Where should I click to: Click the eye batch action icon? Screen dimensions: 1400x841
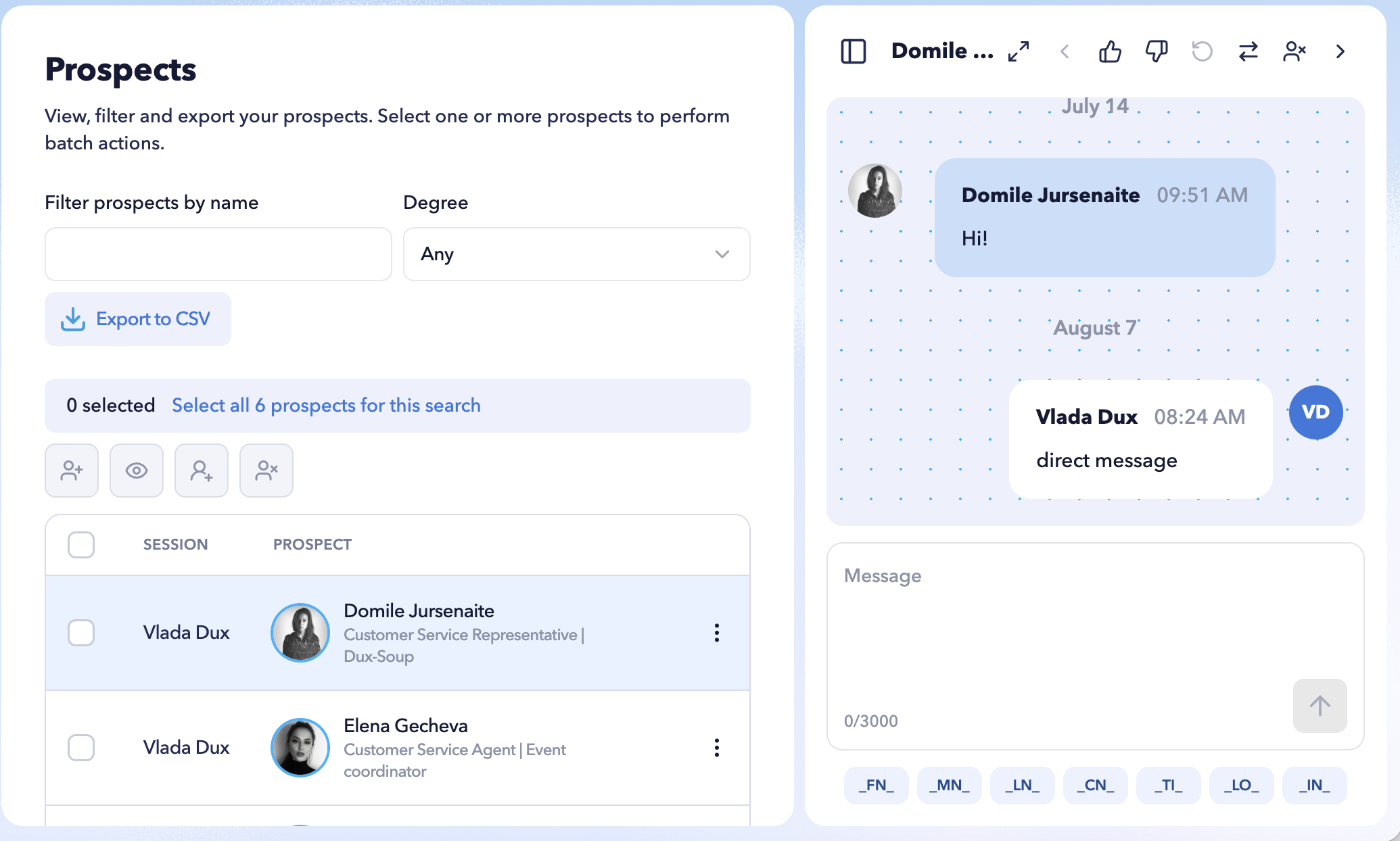(137, 471)
